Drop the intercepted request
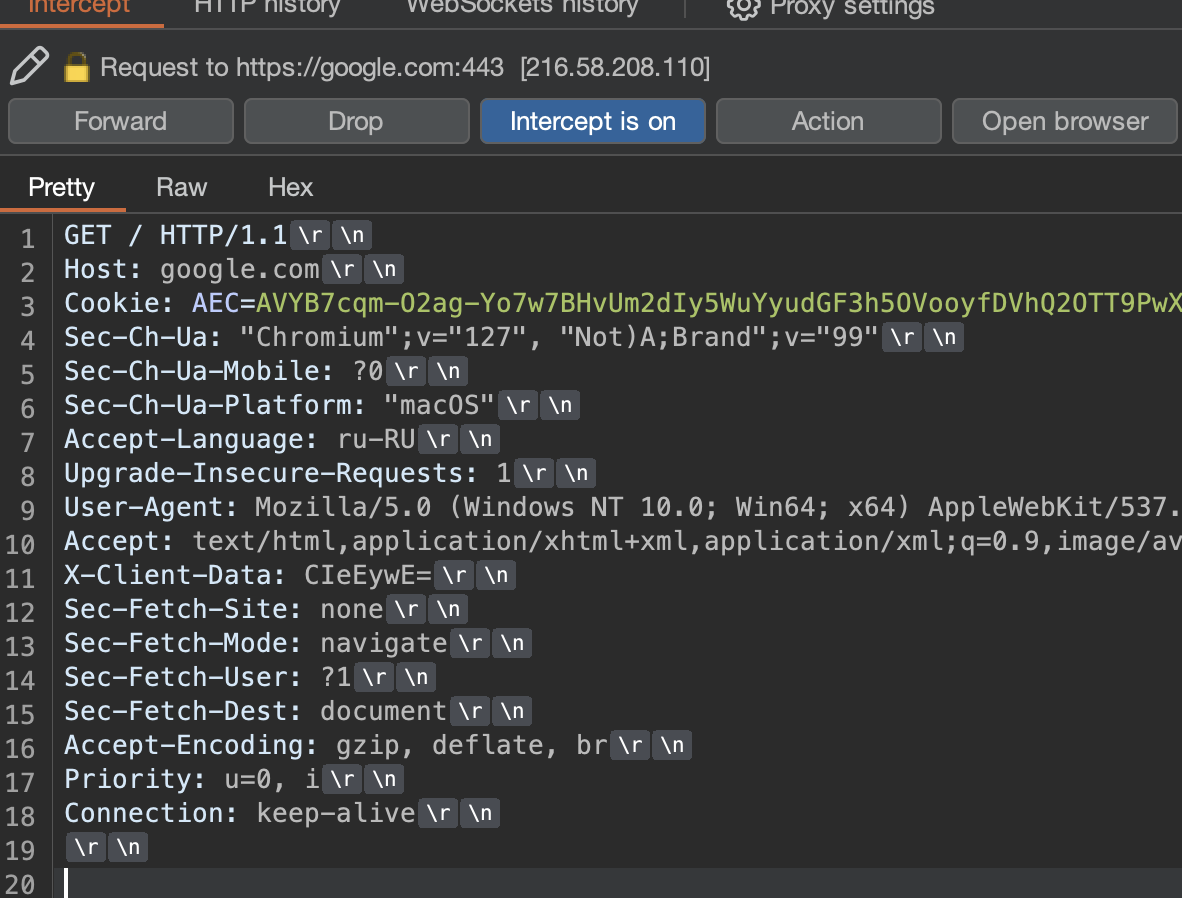 pyautogui.click(x=356, y=122)
